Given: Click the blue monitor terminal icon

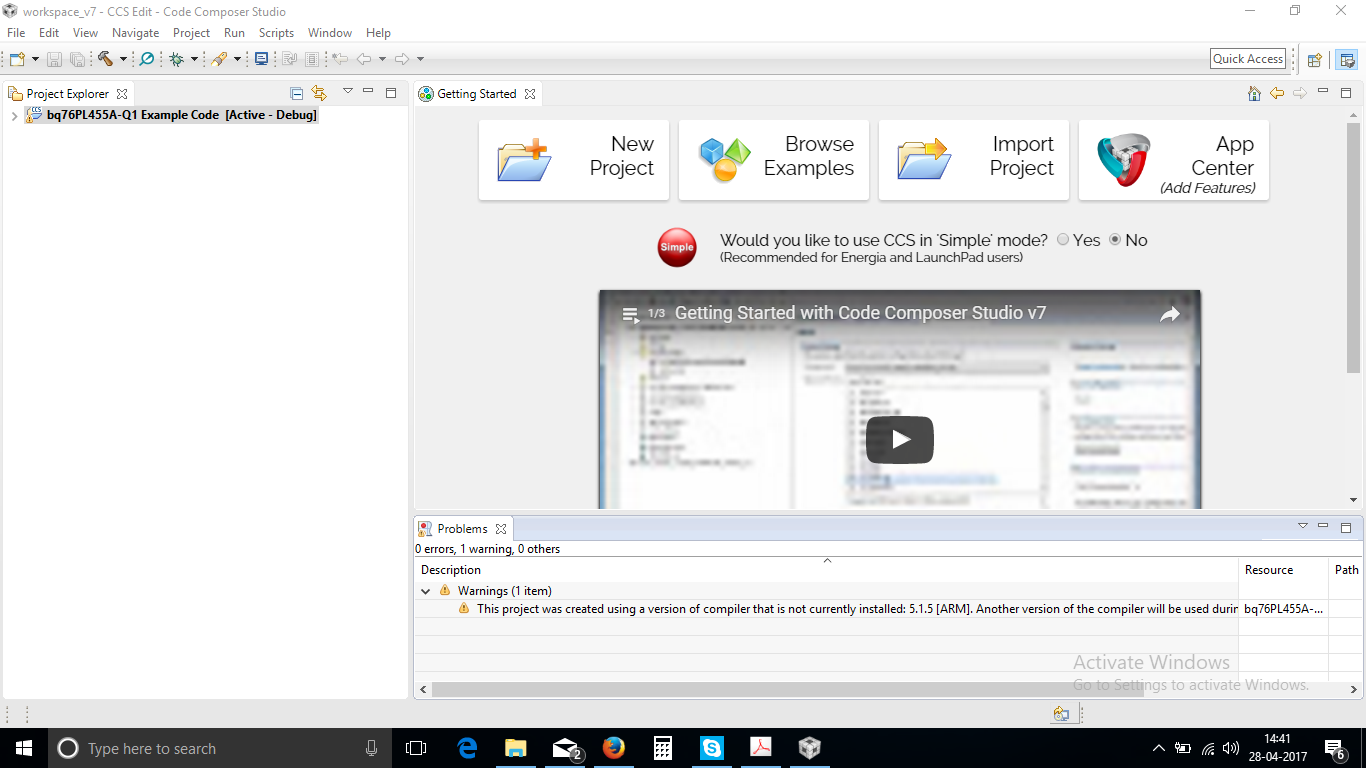Looking at the screenshot, I should pos(261,59).
